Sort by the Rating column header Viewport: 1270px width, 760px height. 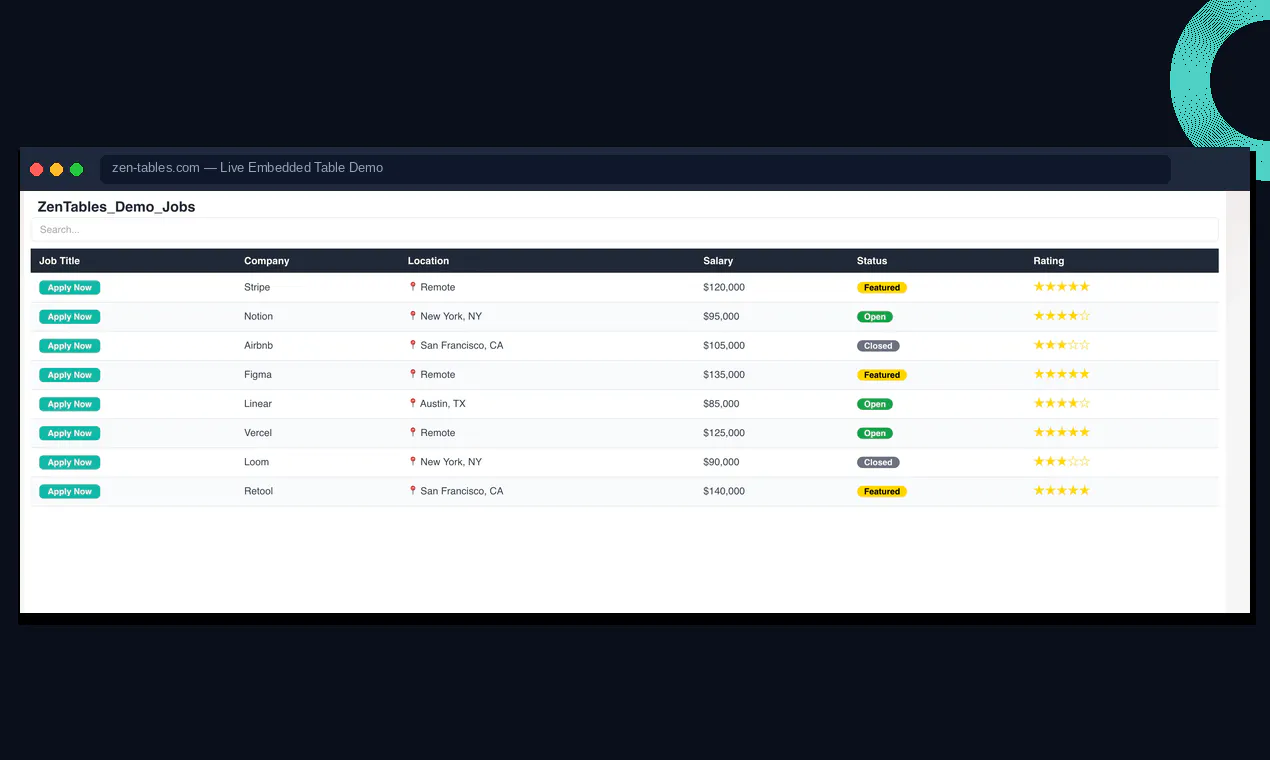pos(1049,261)
